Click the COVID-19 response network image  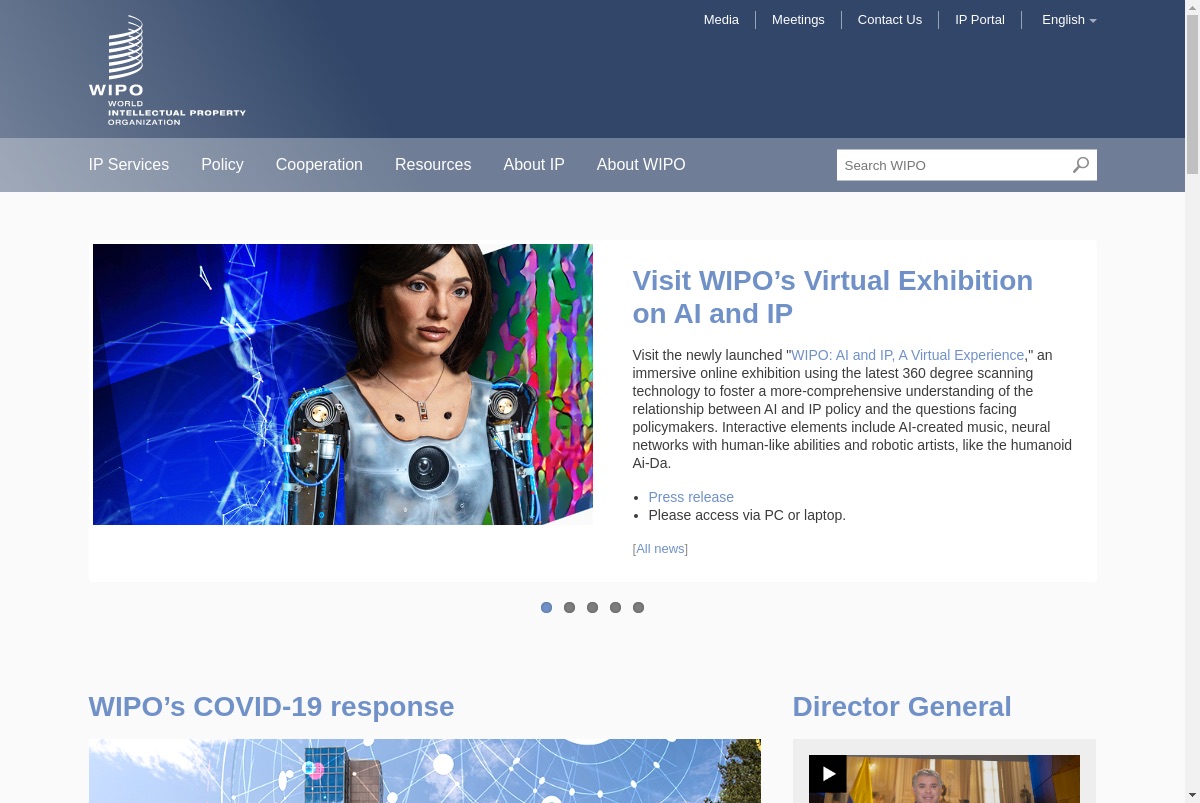[425, 771]
